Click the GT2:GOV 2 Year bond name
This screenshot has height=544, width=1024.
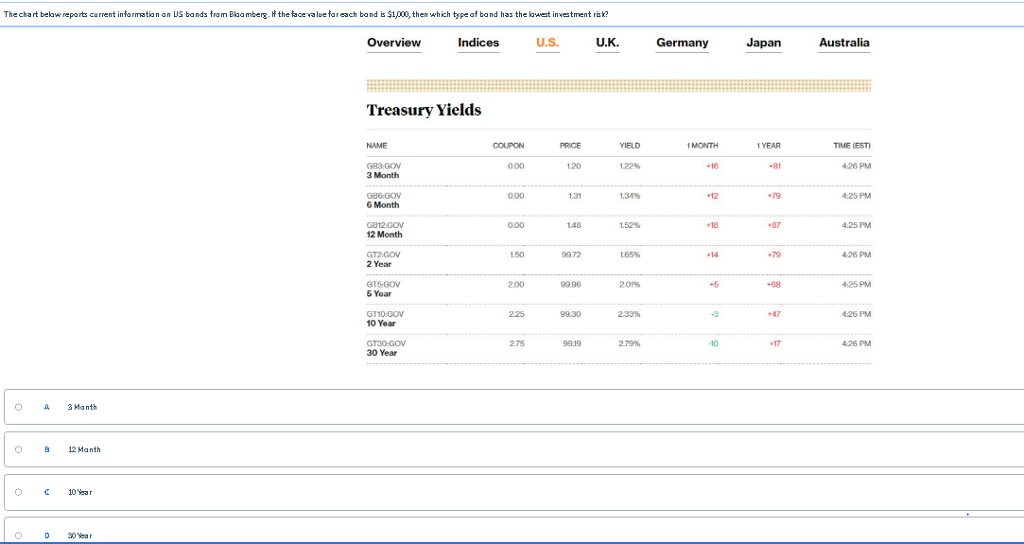pyautogui.click(x=384, y=259)
